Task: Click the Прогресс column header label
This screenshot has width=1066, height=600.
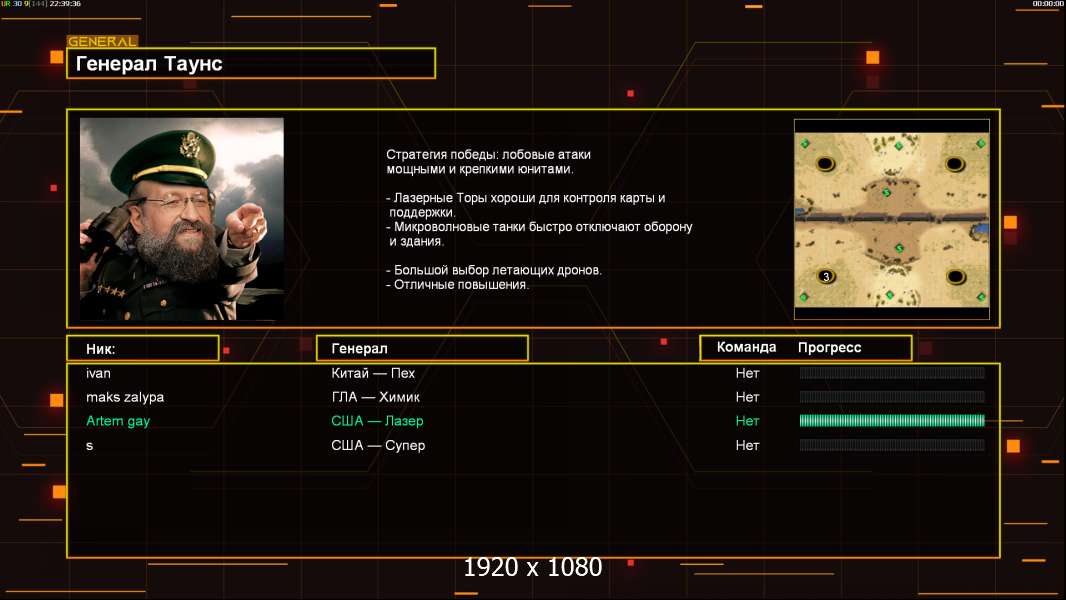Action: coord(829,347)
